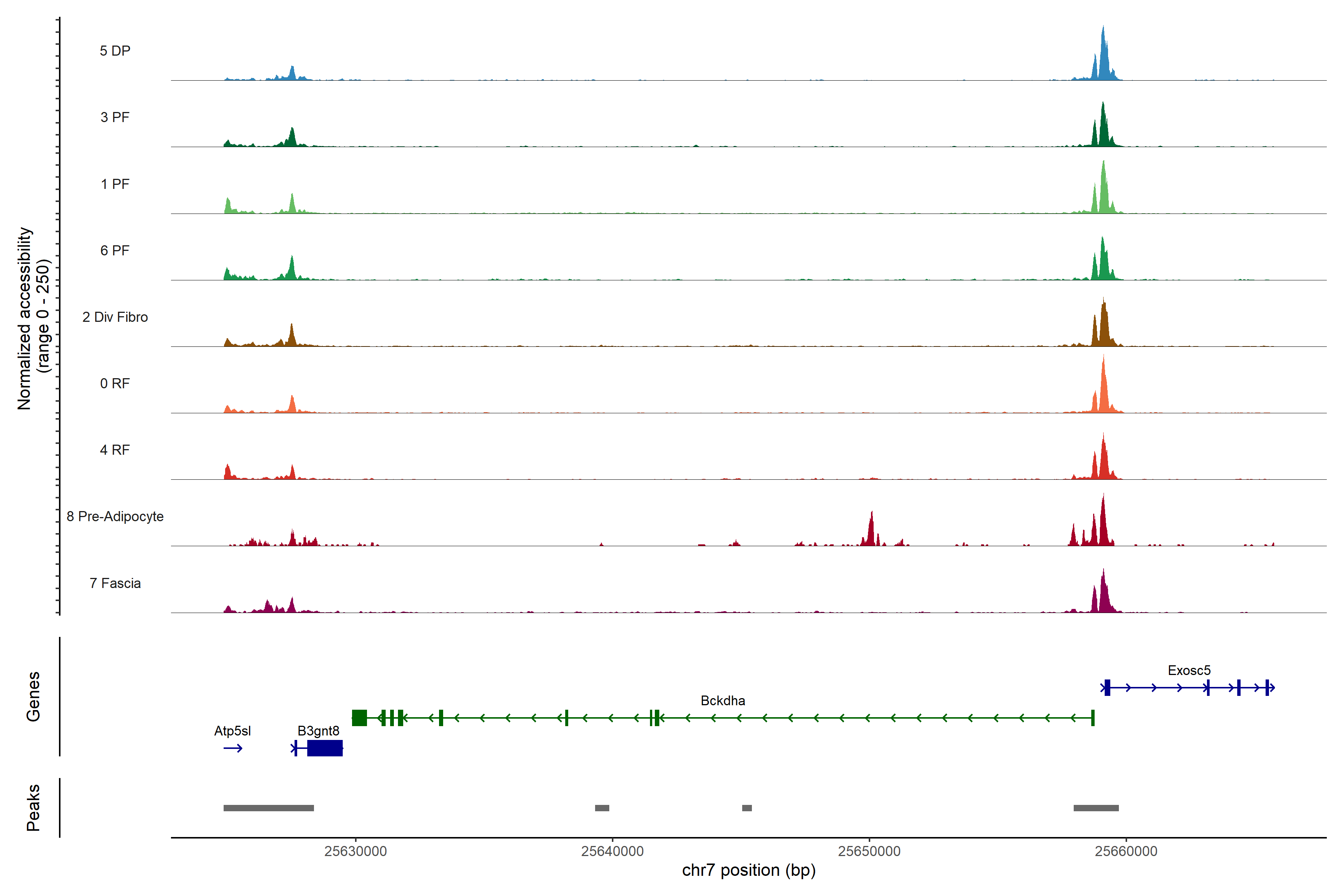Click the small peak bar near 25640000

tap(602, 808)
